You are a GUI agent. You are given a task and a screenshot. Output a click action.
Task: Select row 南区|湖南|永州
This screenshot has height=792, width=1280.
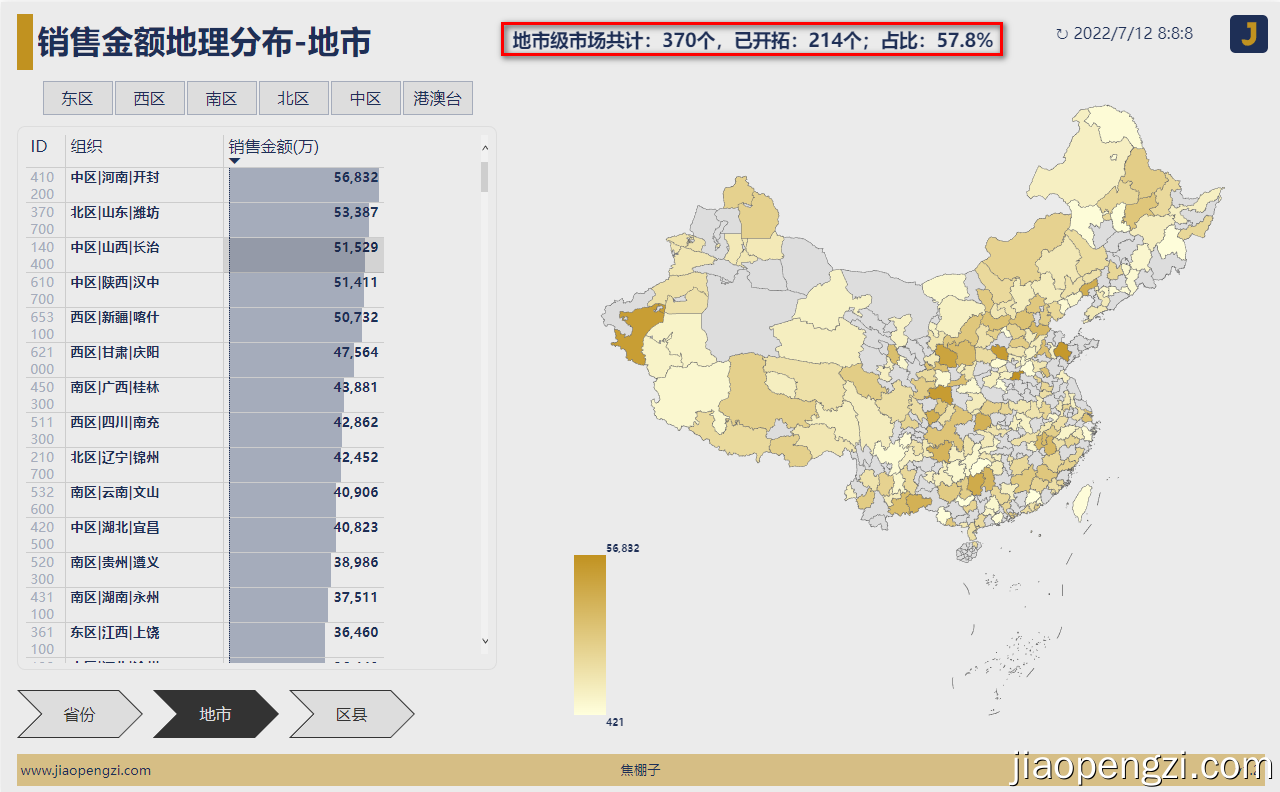[205, 605]
